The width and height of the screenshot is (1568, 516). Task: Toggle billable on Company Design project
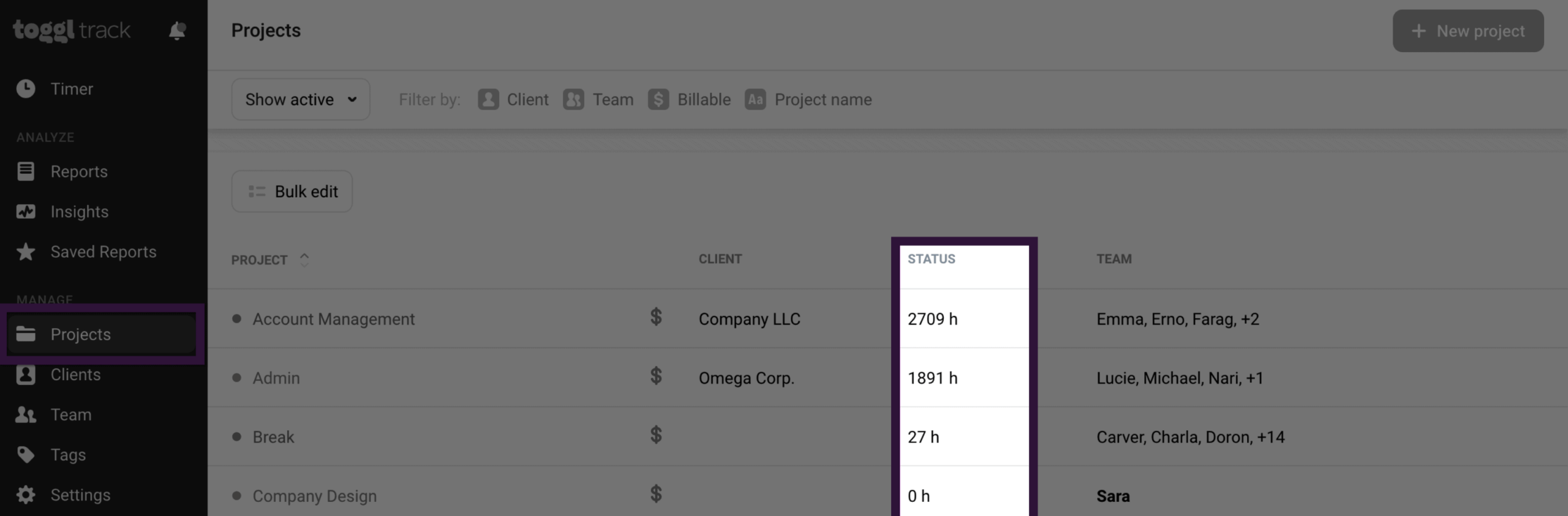point(656,495)
